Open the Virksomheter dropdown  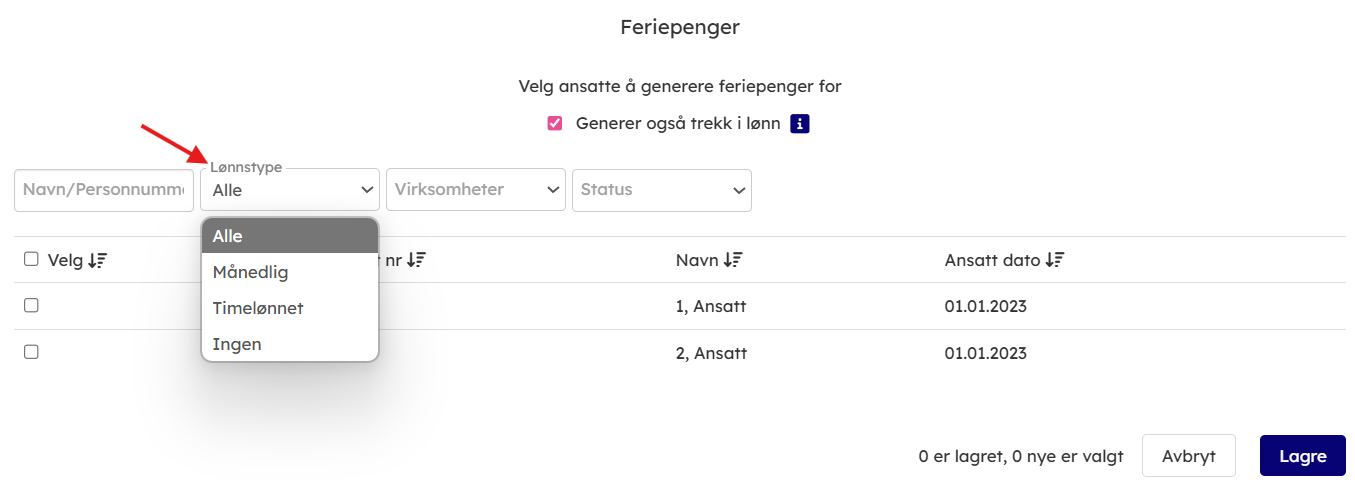click(476, 190)
